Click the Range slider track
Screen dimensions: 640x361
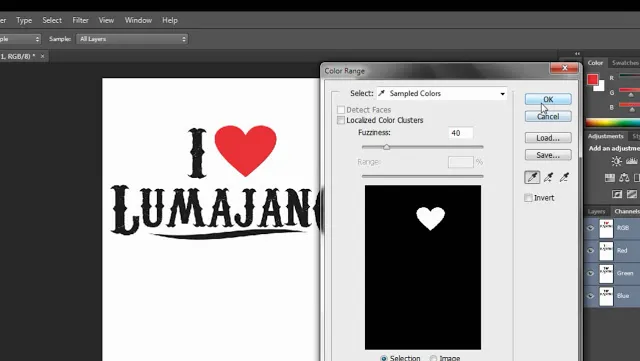click(422, 176)
